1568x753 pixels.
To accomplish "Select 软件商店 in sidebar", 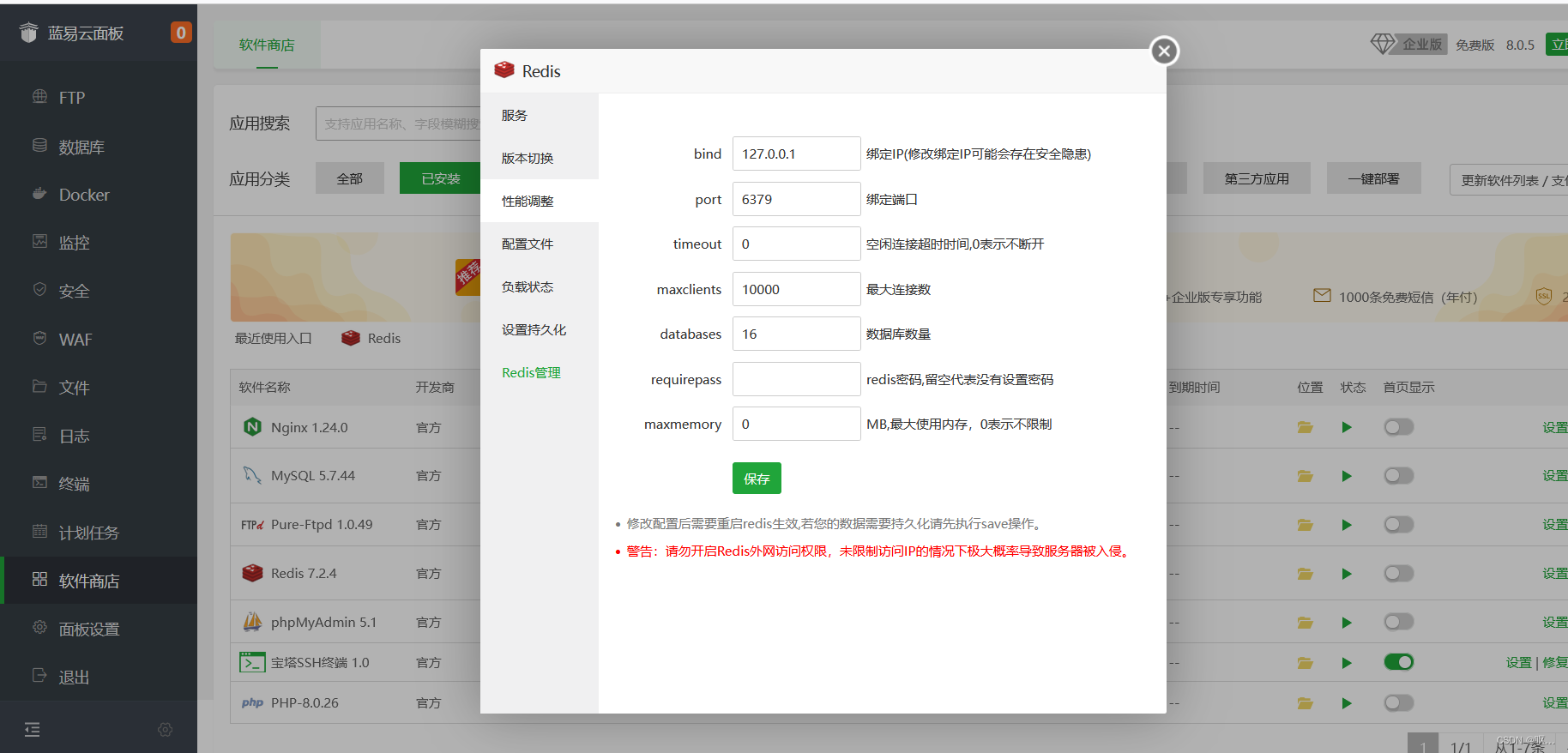I will coord(99,581).
